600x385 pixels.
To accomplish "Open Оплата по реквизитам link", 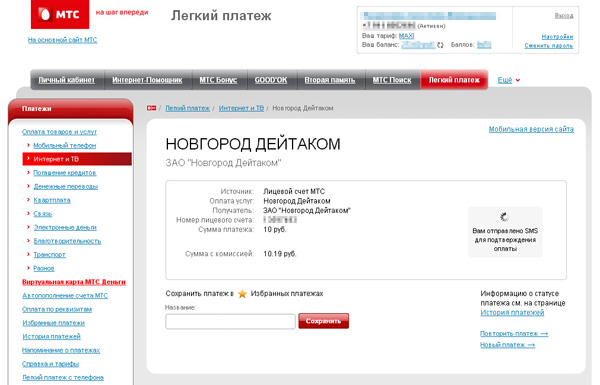I will tap(57, 309).
